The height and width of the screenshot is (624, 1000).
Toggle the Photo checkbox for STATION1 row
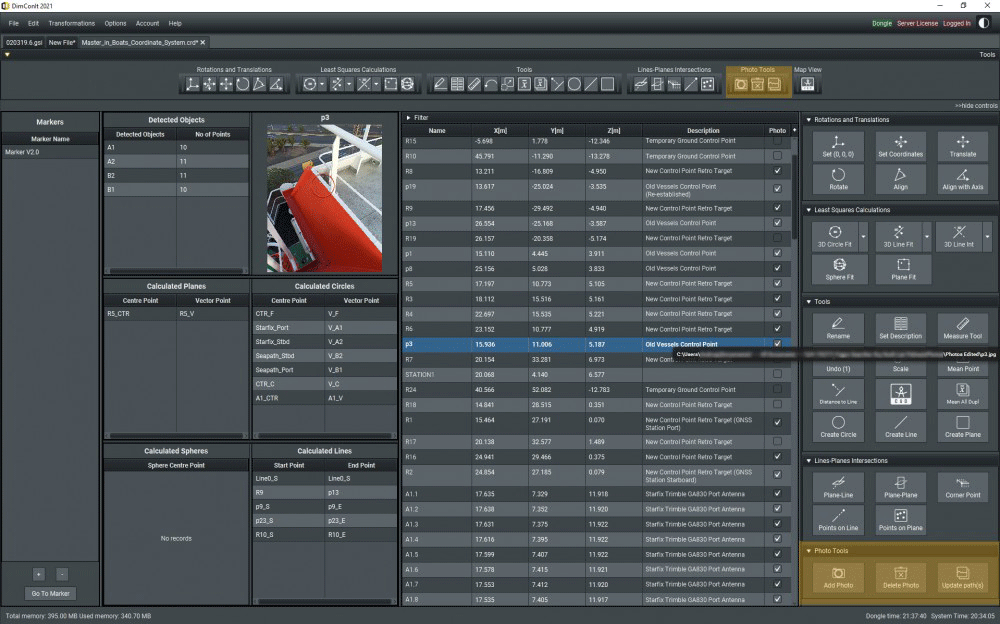(x=778, y=374)
